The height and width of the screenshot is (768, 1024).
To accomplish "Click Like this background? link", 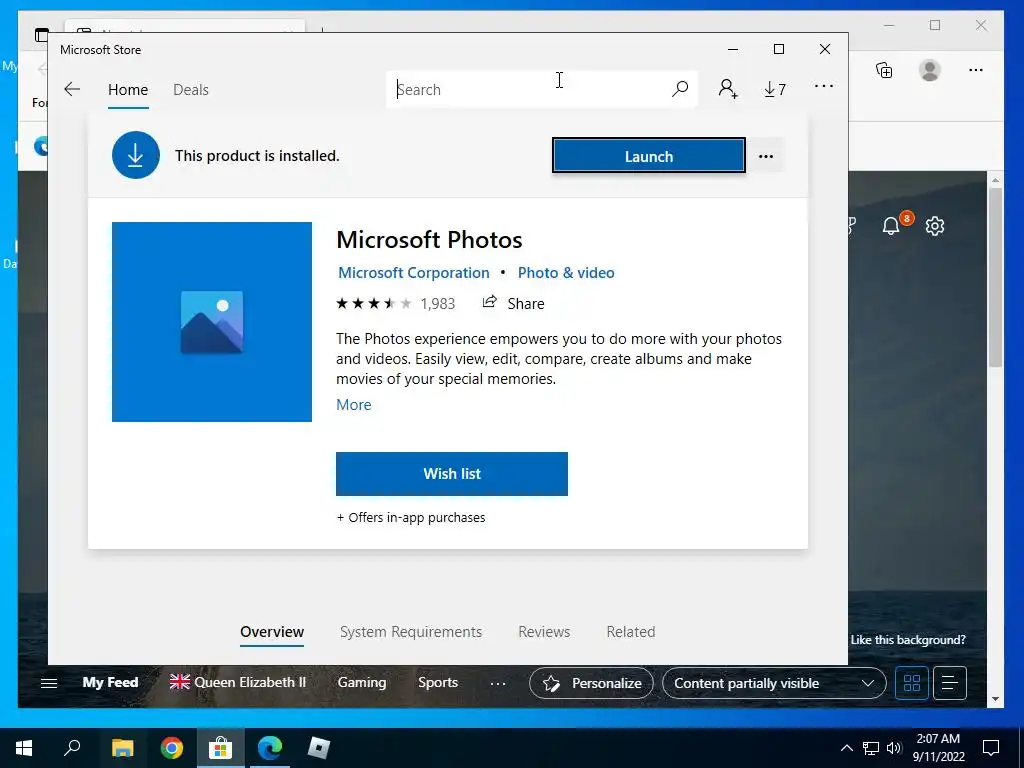I will click(908, 640).
